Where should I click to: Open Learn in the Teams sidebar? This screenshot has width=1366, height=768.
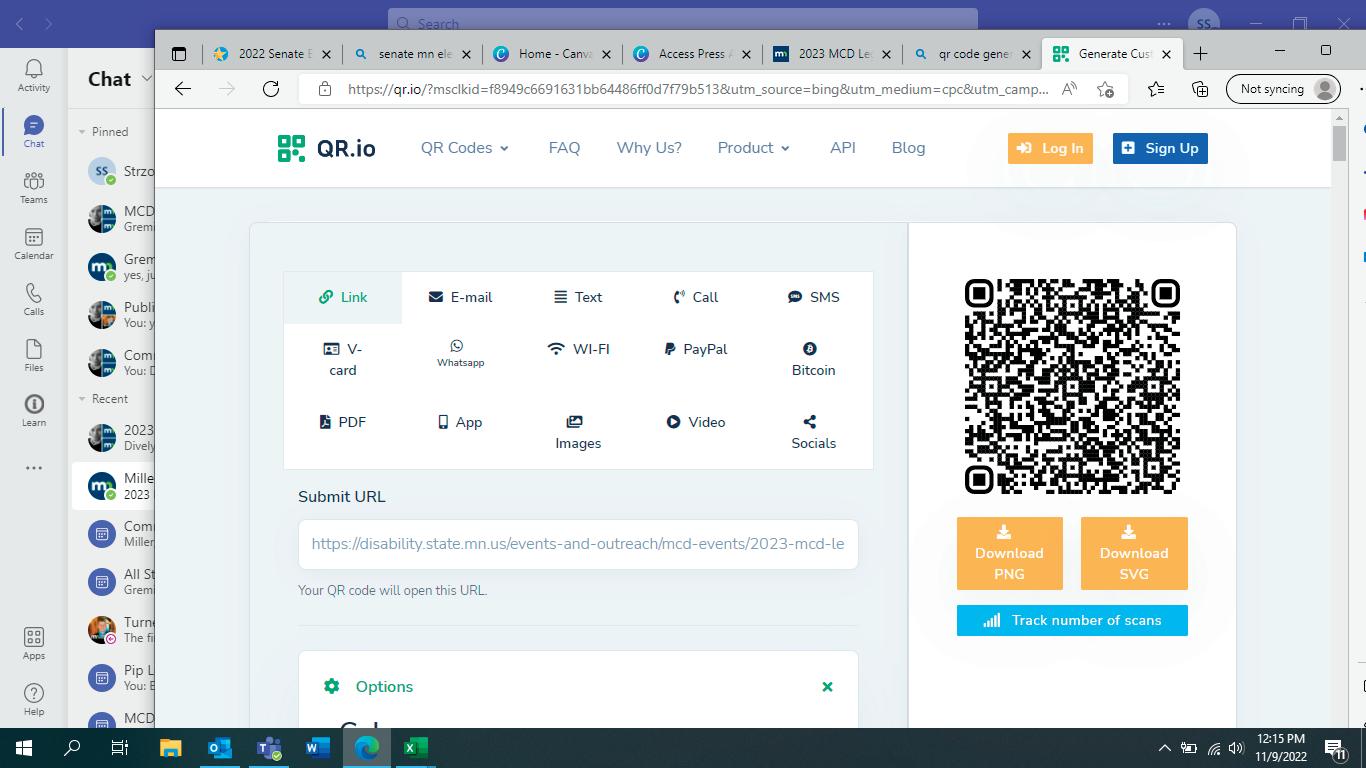click(34, 410)
